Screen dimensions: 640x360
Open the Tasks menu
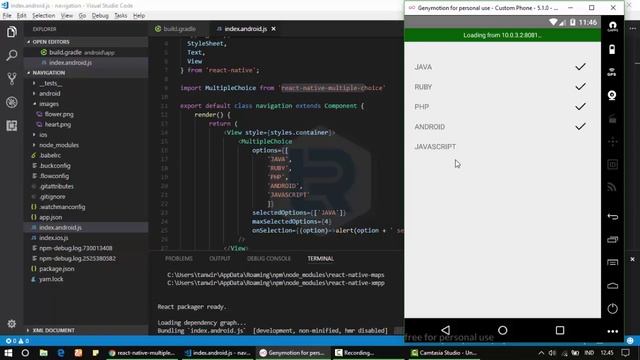(x=120, y=16)
